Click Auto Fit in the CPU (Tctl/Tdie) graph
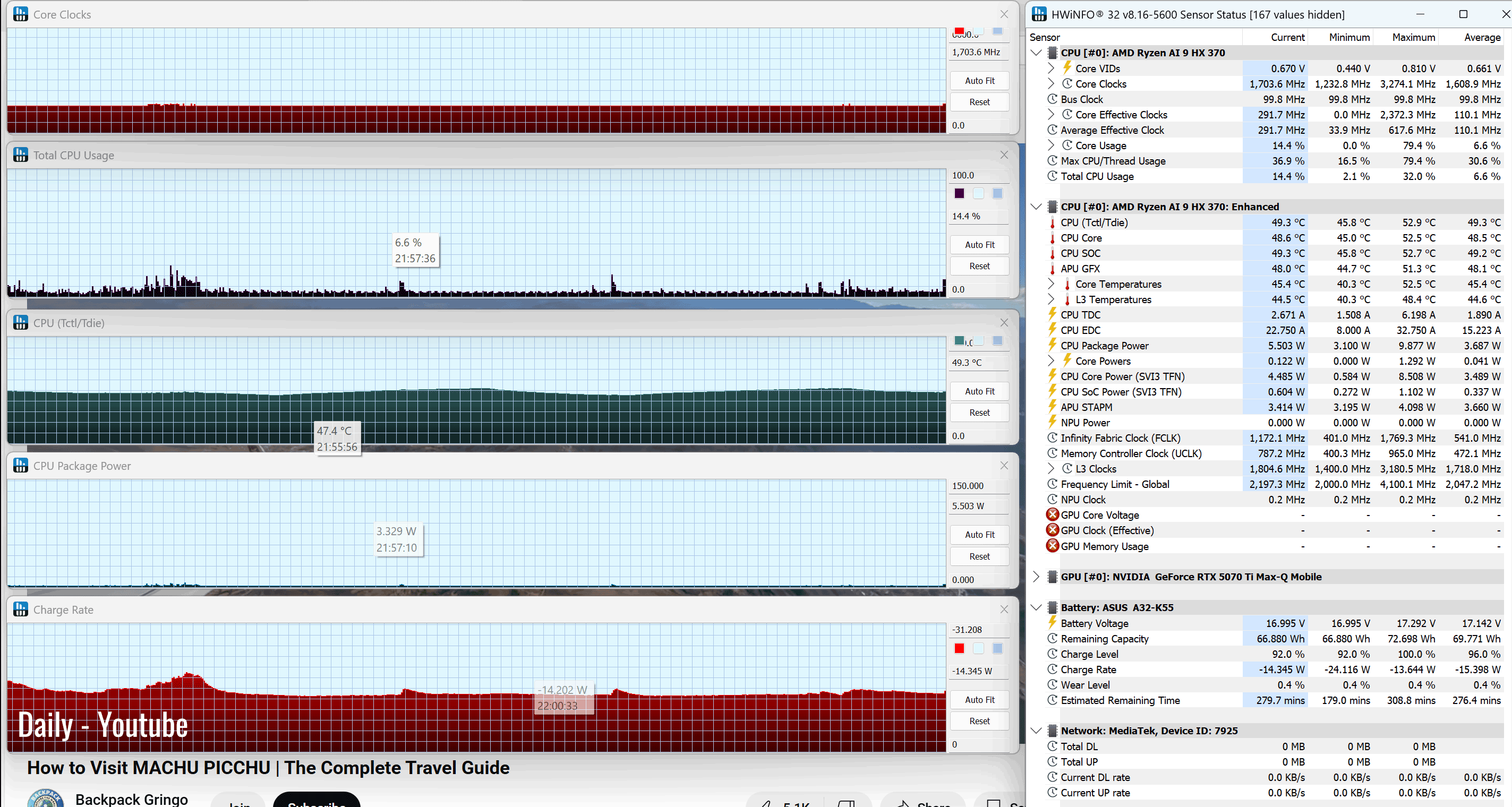The image size is (1512, 807). pos(979,391)
